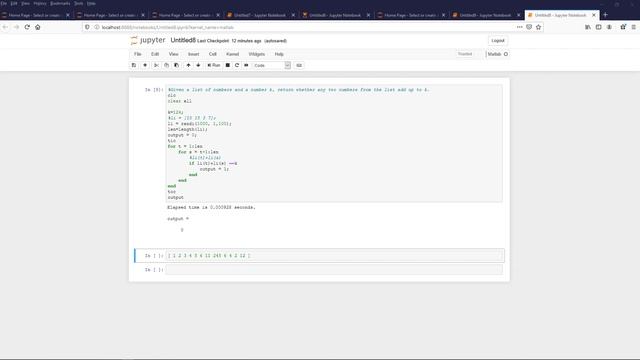
Task: Click the Jupyter logo
Action: pyautogui.click(x=148, y=40)
